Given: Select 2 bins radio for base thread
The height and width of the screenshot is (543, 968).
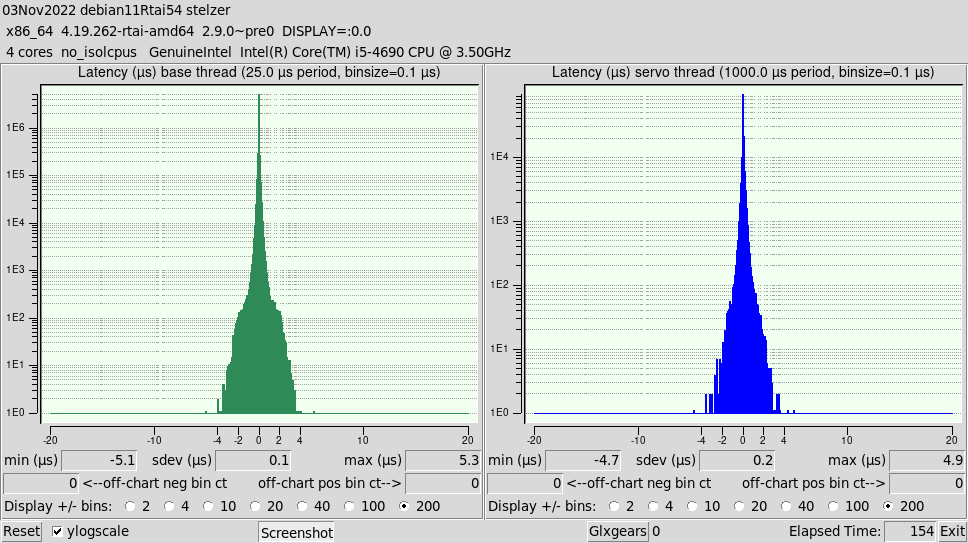Looking at the screenshot, I should [x=130, y=506].
